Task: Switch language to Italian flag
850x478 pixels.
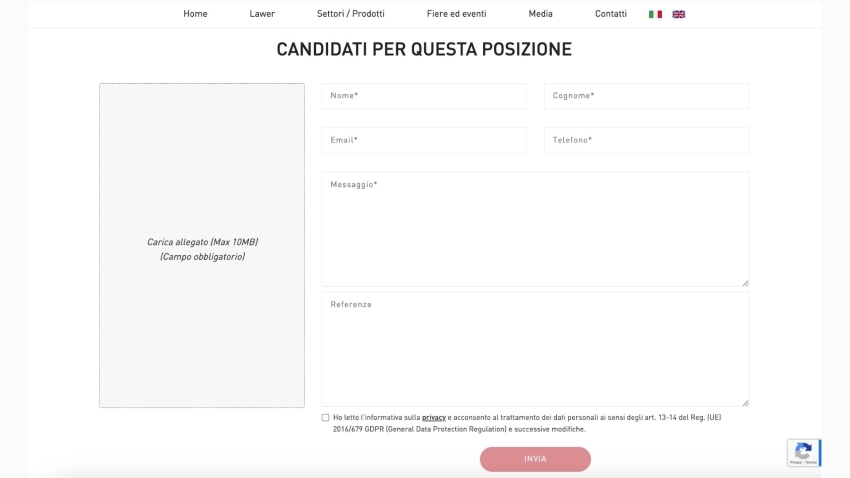Action: 655,14
